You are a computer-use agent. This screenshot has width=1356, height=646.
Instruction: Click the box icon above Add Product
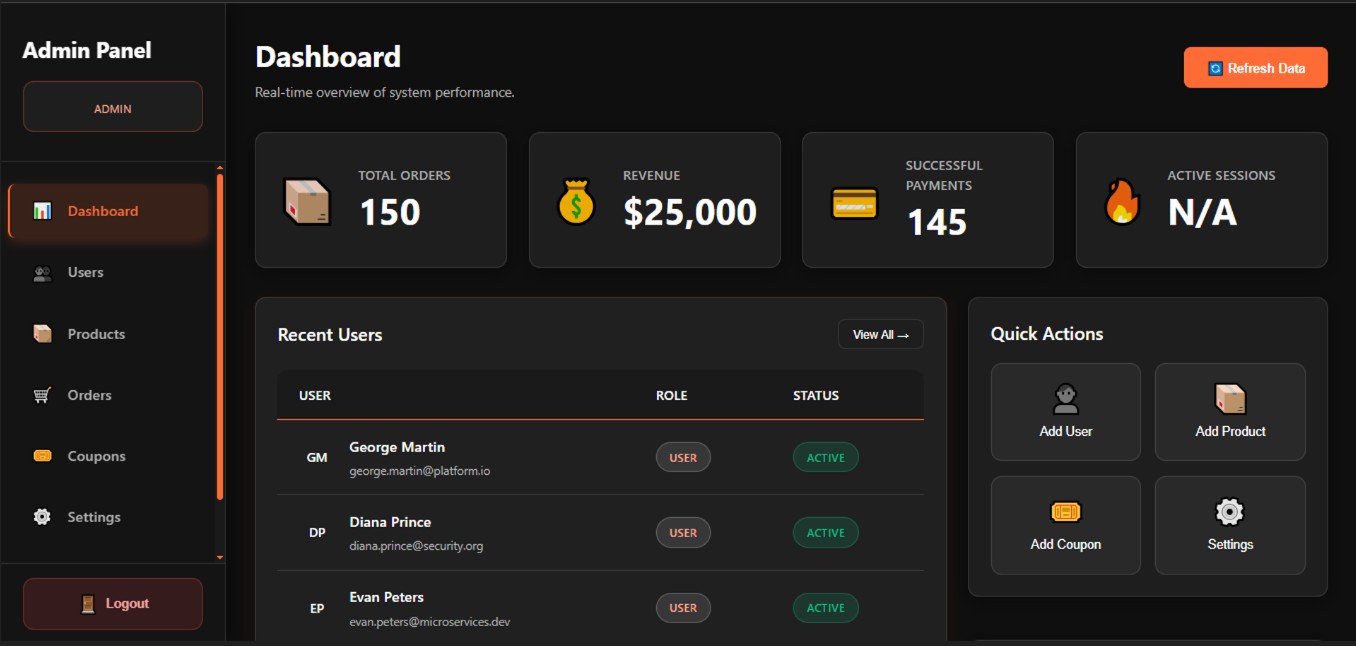(1230, 399)
